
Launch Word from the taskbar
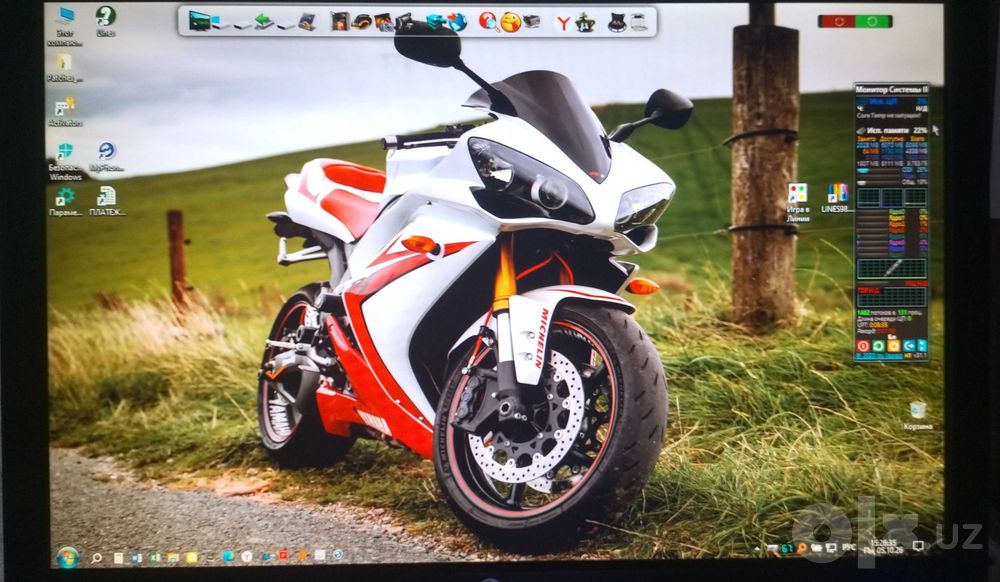pos(136,558)
